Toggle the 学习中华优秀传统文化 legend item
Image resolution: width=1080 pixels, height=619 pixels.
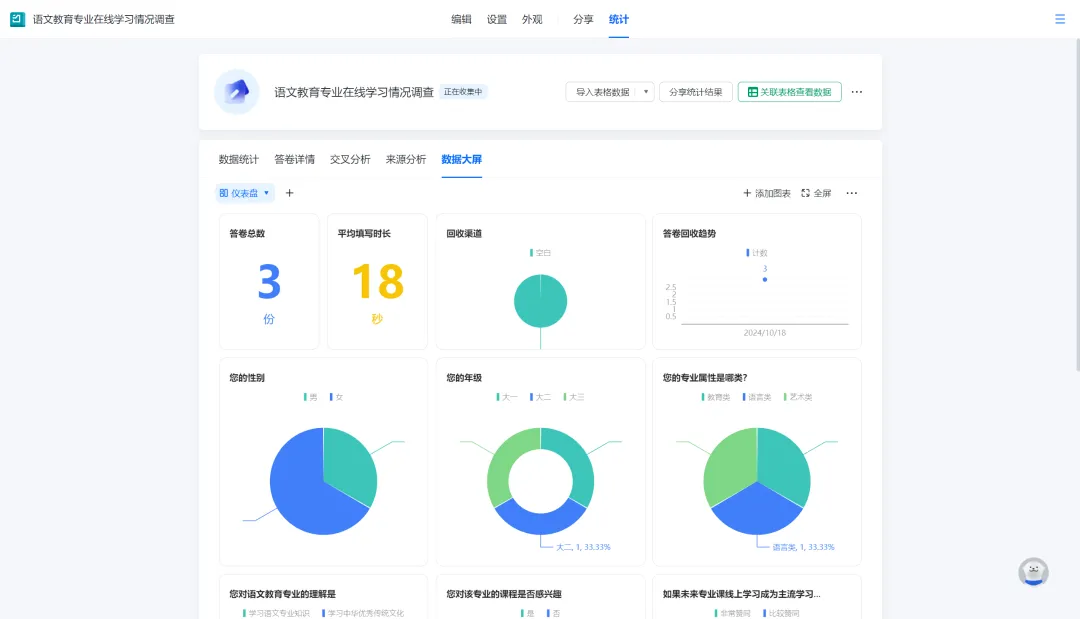(x=363, y=613)
